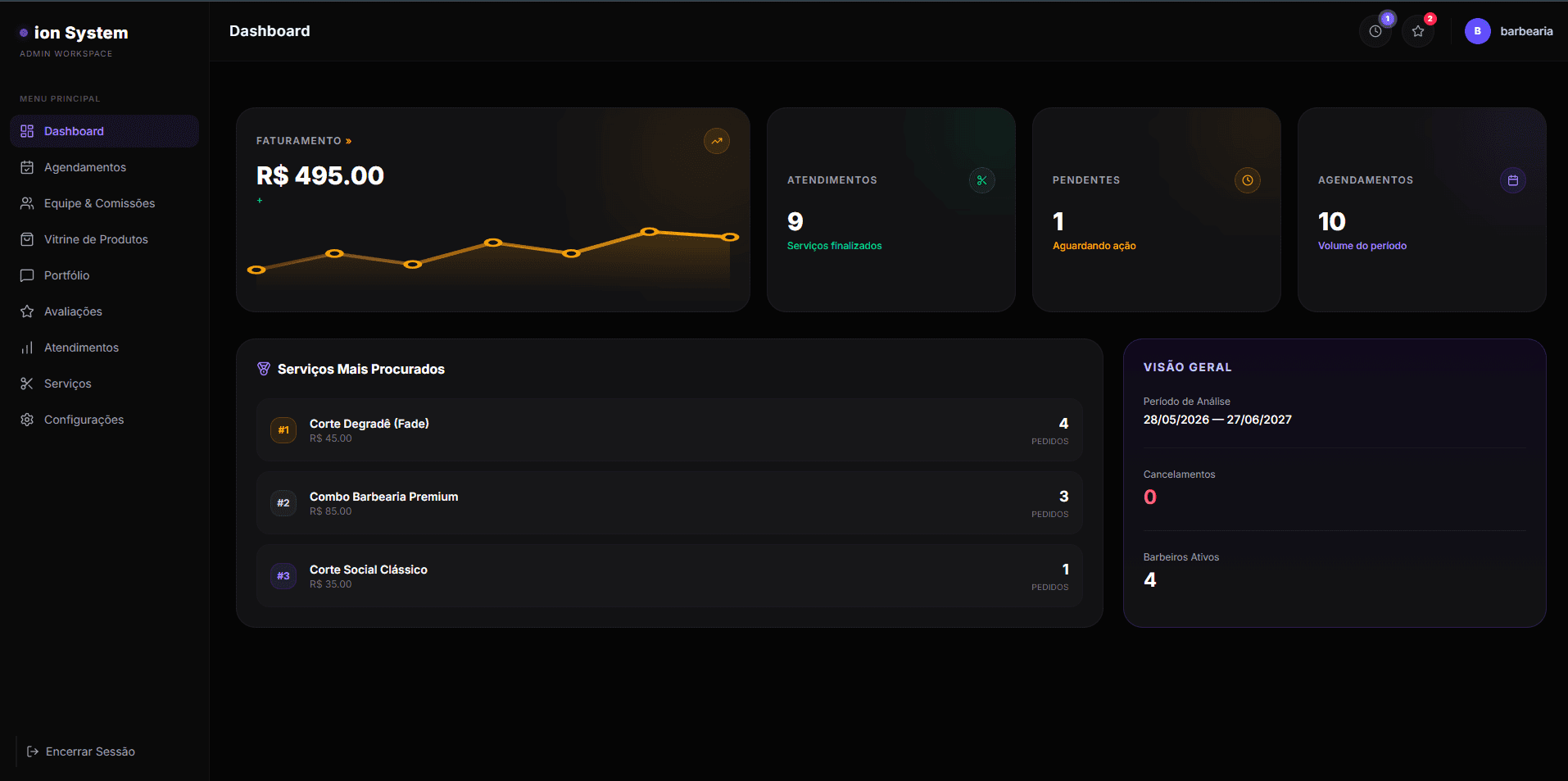Click the medal icon beside Serviços Mais Procurados
This screenshot has width=1568, height=781.
(x=264, y=369)
